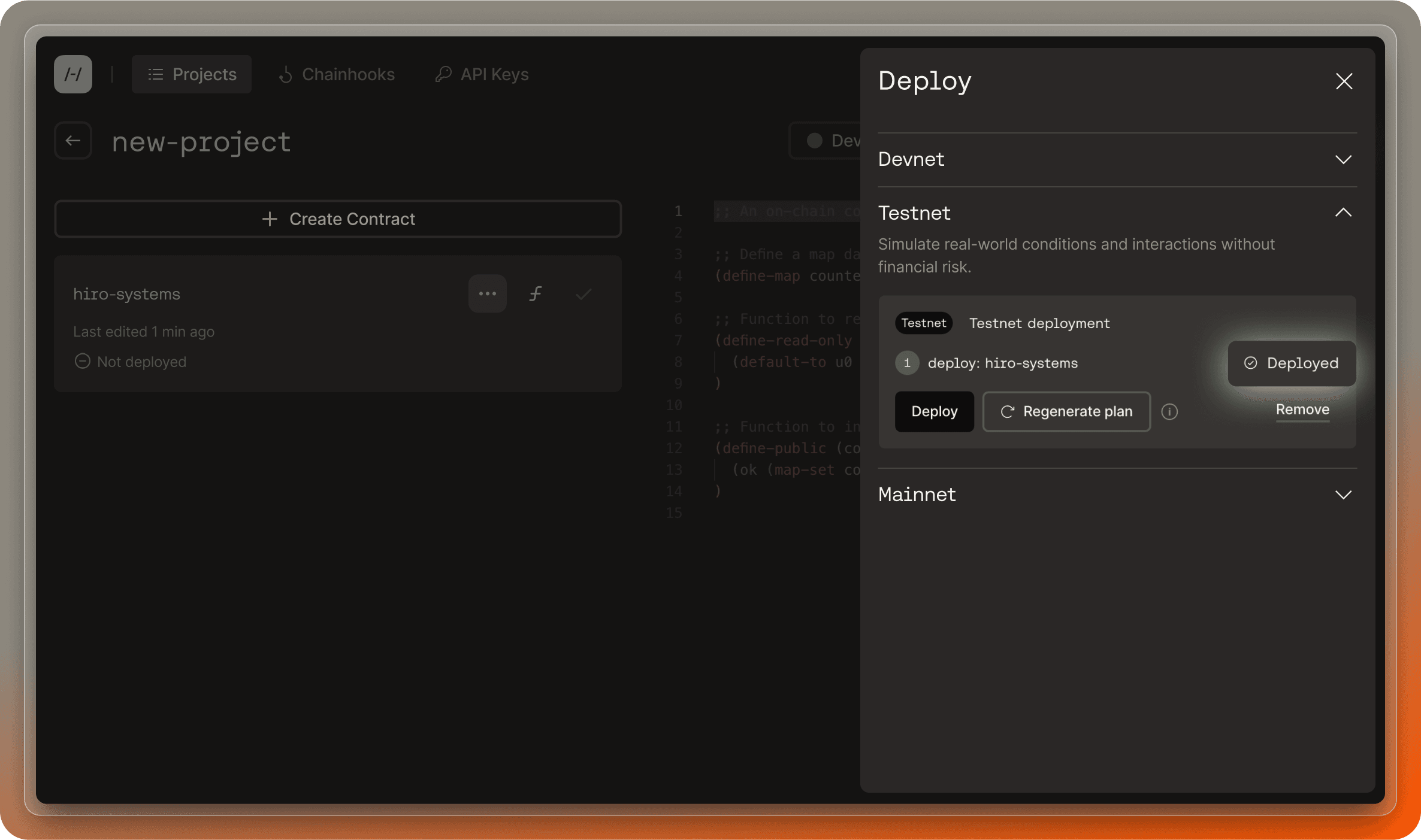Image resolution: width=1421 pixels, height=840 pixels.
Task: Click the black Deploy button
Action: 934,412
